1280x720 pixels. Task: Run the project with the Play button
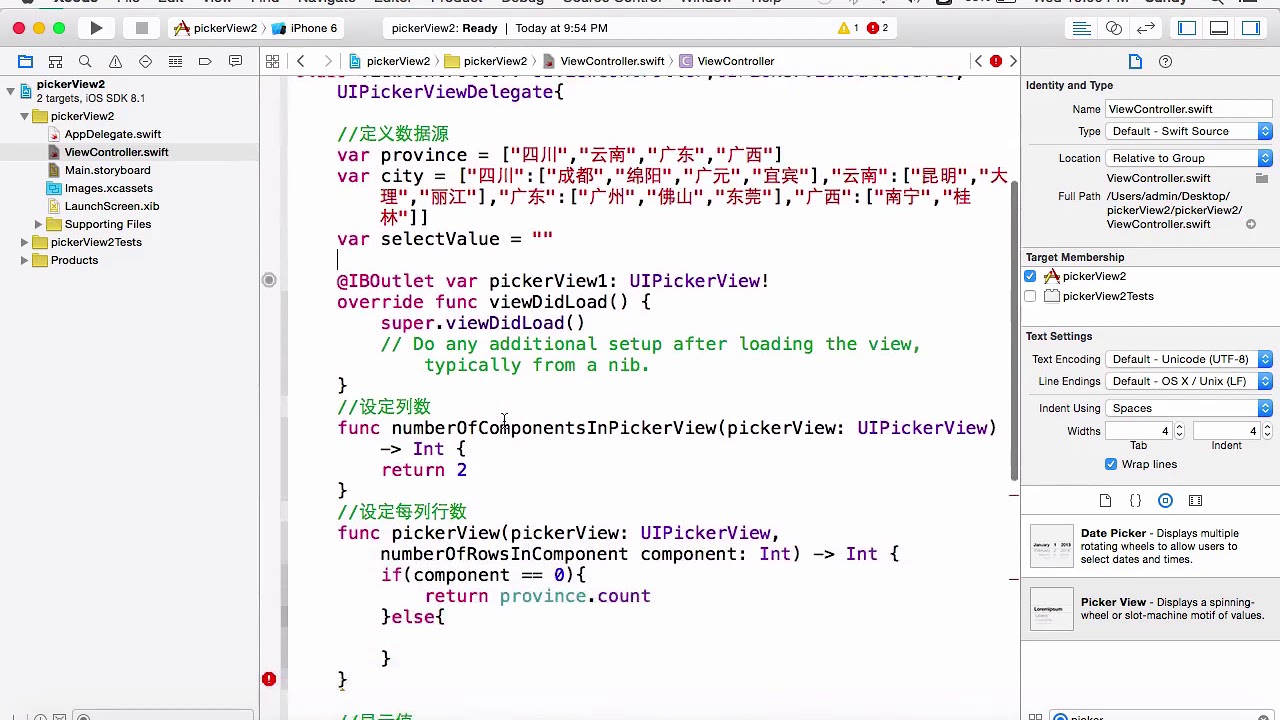[96, 28]
